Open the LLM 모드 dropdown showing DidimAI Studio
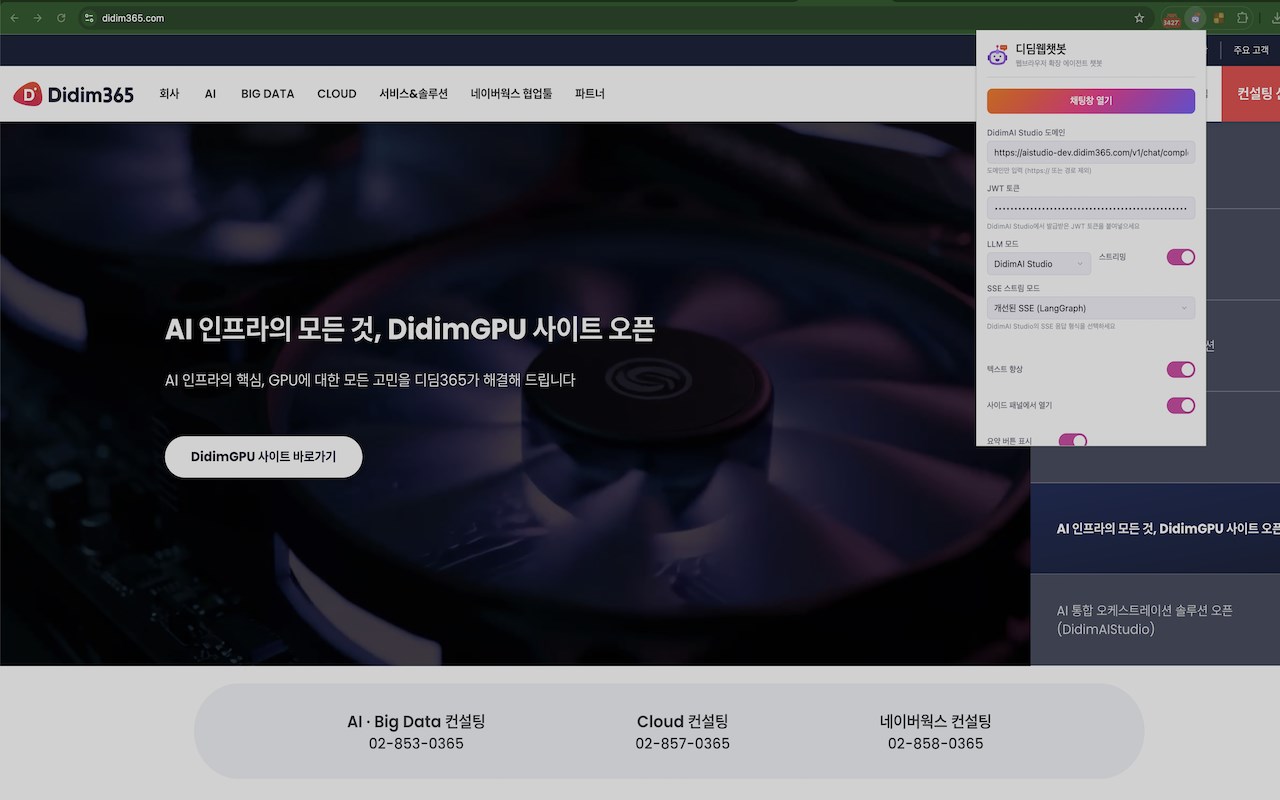The height and width of the screenshot is (800, 1280). tap(1039, 264)
